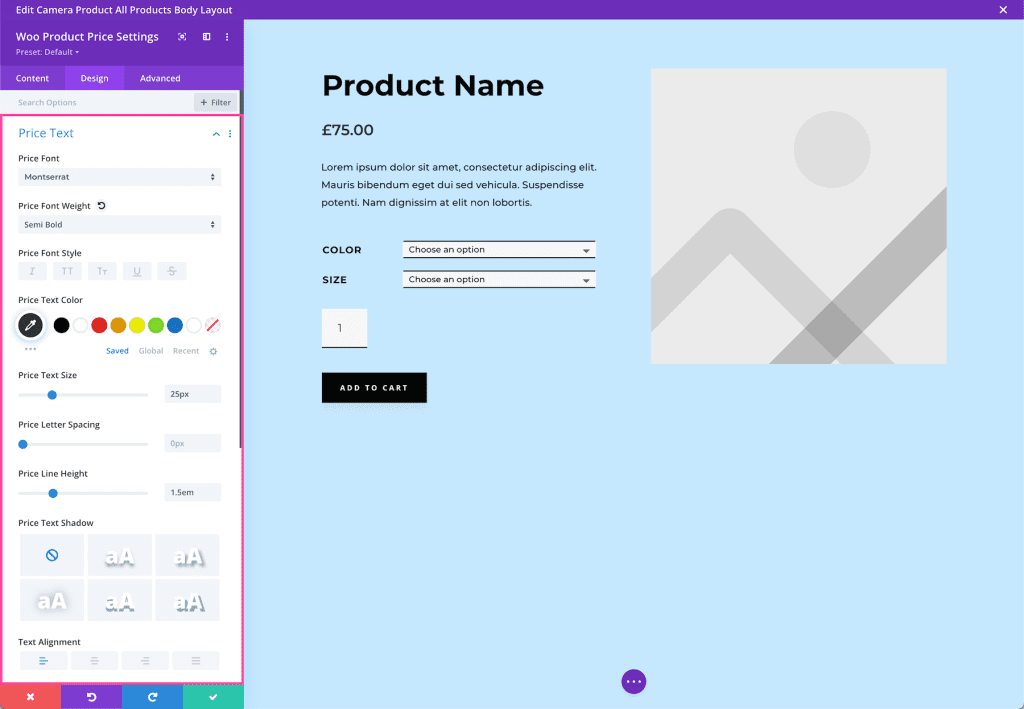Screen dimensions: 1024x709
Task: Open the Preset Default dropdown
Action: pos(44,52)
